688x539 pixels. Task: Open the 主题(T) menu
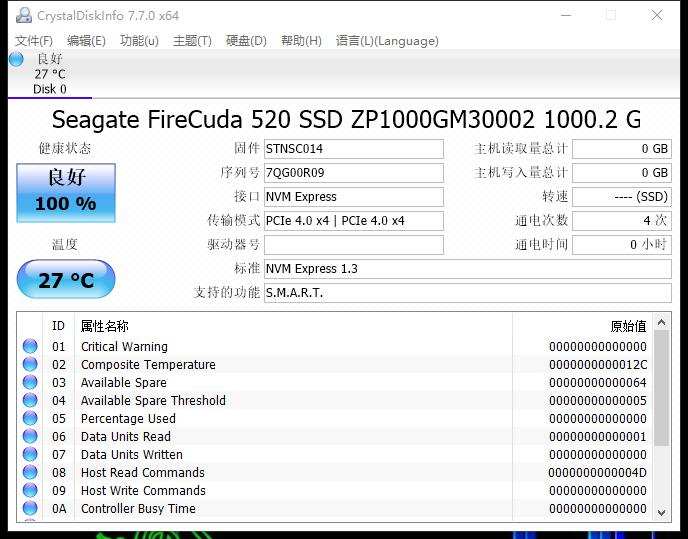[x=192, y=41]
